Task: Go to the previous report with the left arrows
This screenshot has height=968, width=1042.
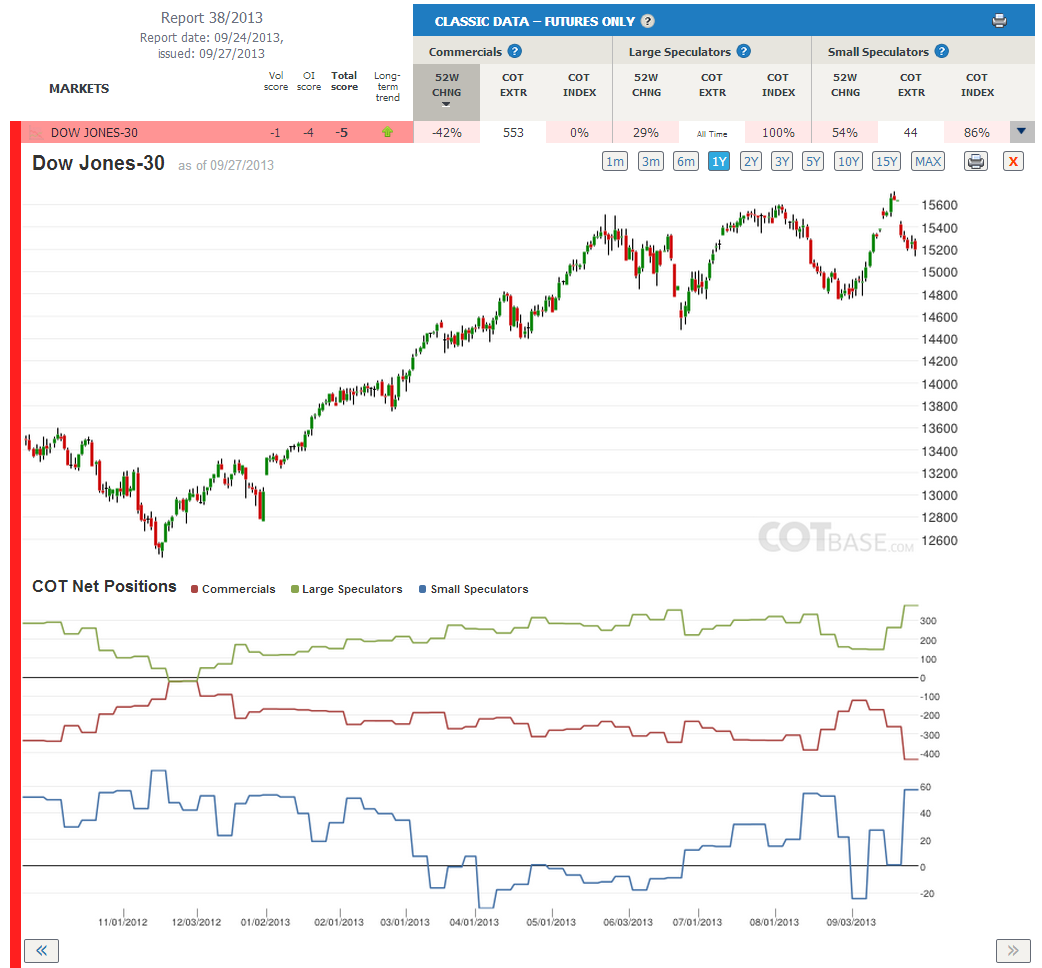Action: tap(41, 951)
